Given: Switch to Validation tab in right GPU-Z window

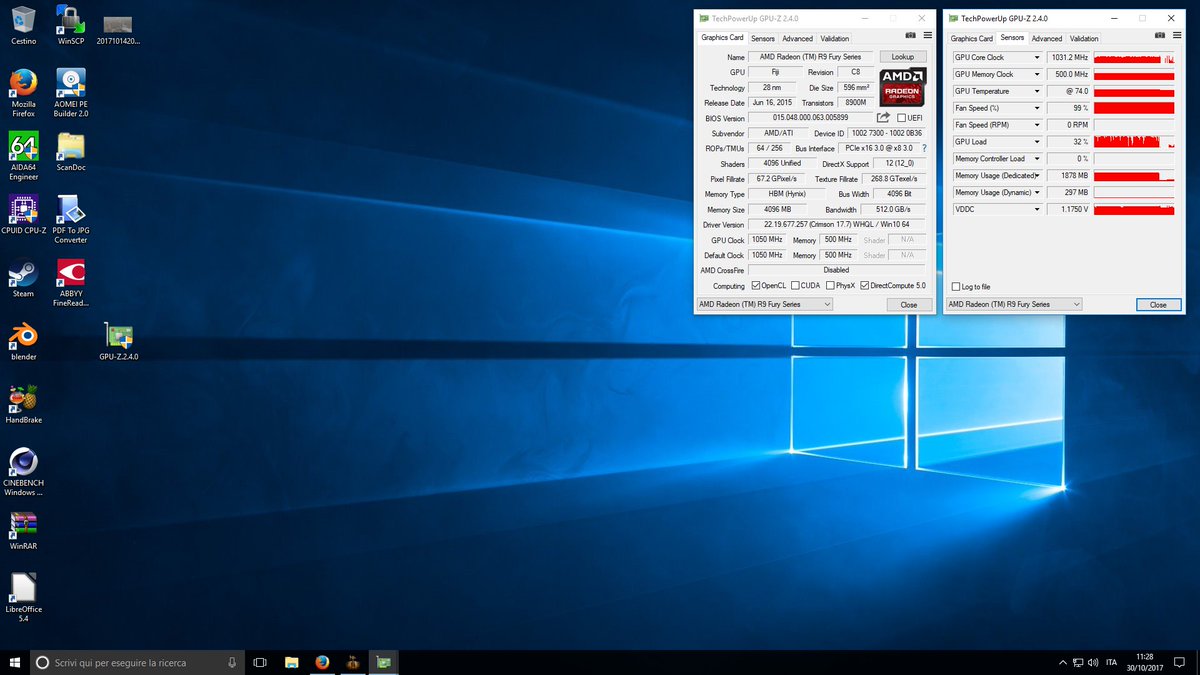Looking at the screenshot, I should (x=1084, y=39).
